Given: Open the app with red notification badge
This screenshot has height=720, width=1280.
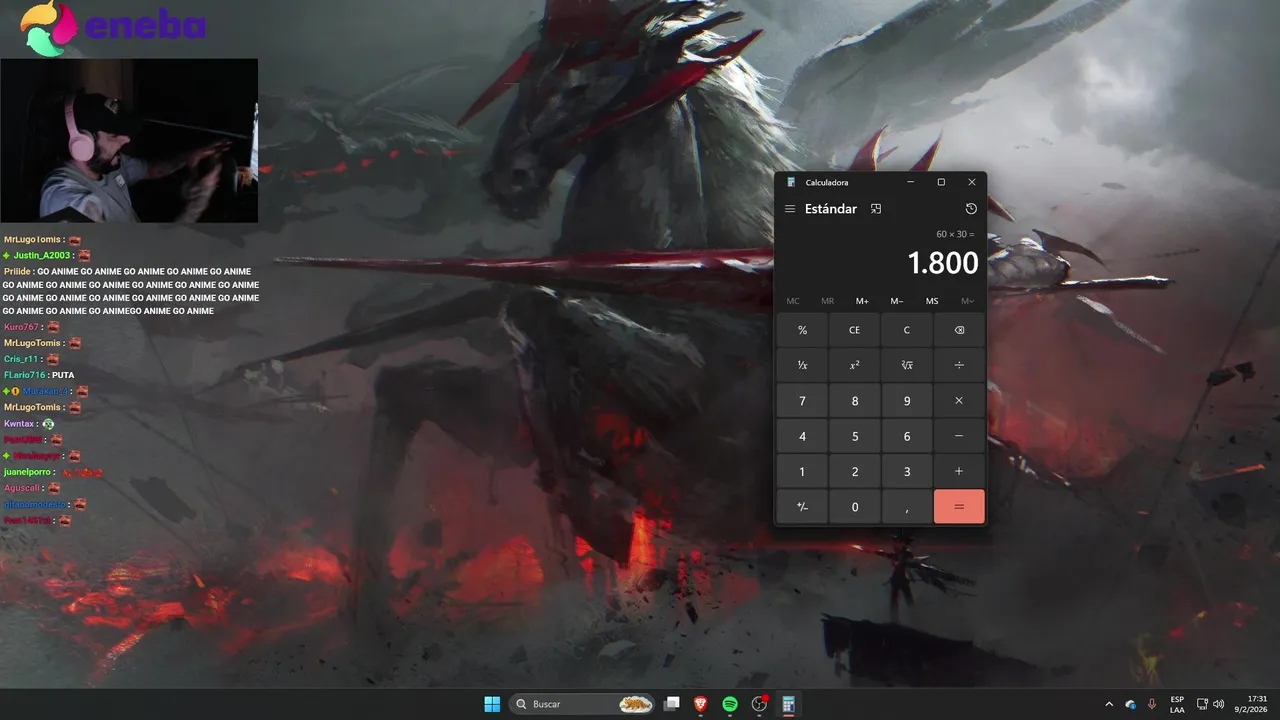Looking at the screenshot, I should [x=759, y=704].
